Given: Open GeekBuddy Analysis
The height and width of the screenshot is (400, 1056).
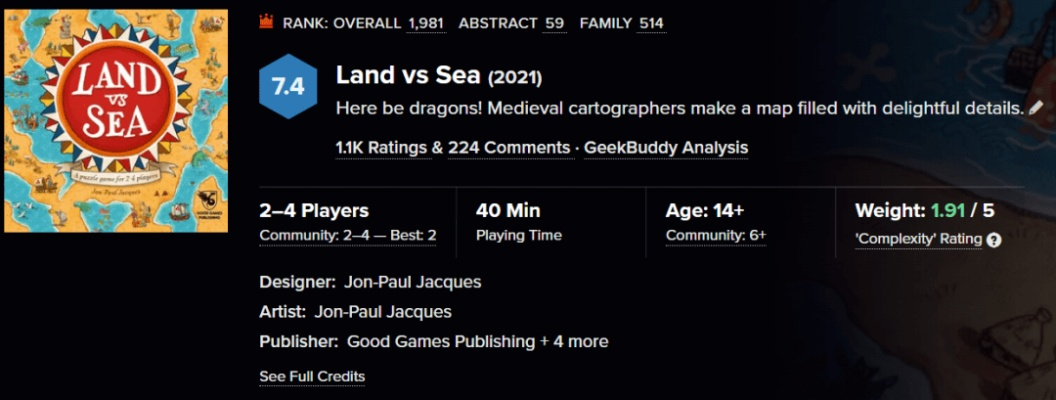Looking at the screenshot, I should pyautogui.click(x=665, y=148).
